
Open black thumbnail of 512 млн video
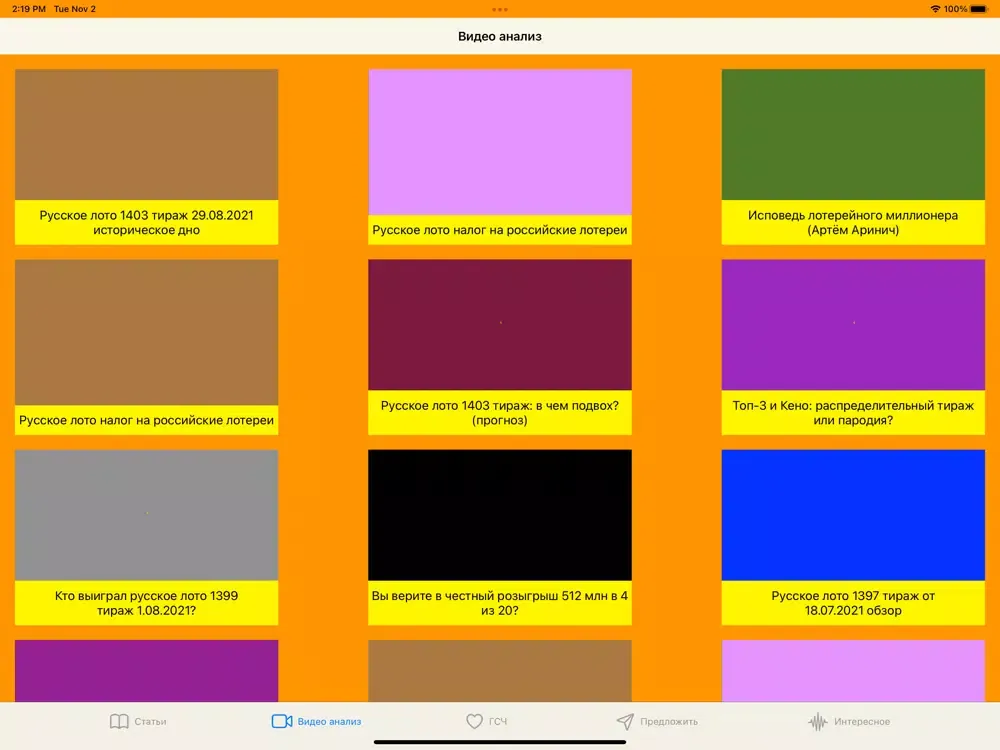pyautogui.click(x=500, y=515)
